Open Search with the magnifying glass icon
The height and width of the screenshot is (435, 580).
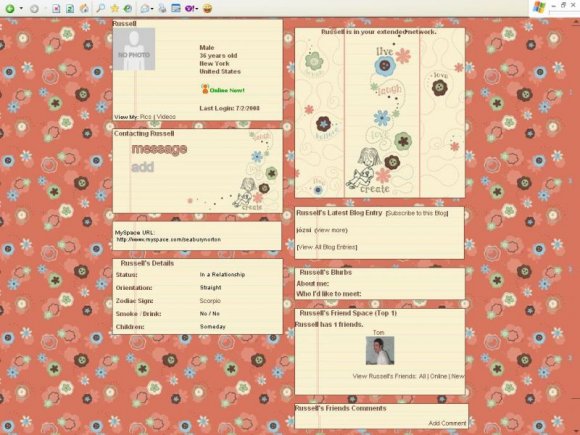pos(100,8)
